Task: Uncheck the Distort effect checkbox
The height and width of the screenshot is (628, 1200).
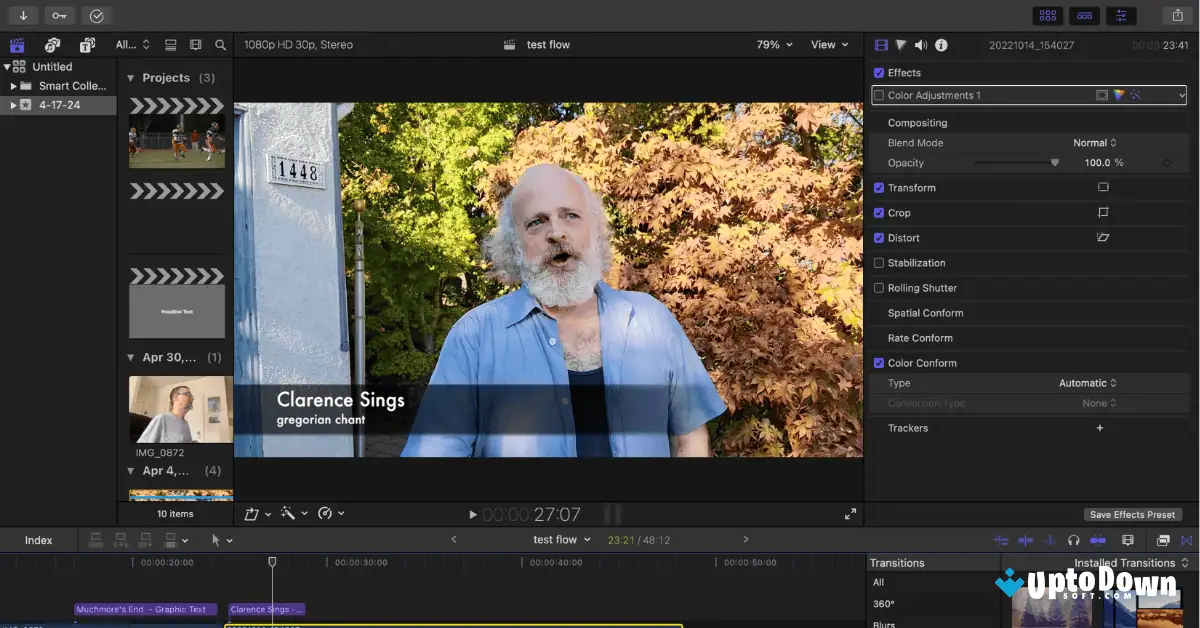Action: pyautogui.click(x=878, y=237)
